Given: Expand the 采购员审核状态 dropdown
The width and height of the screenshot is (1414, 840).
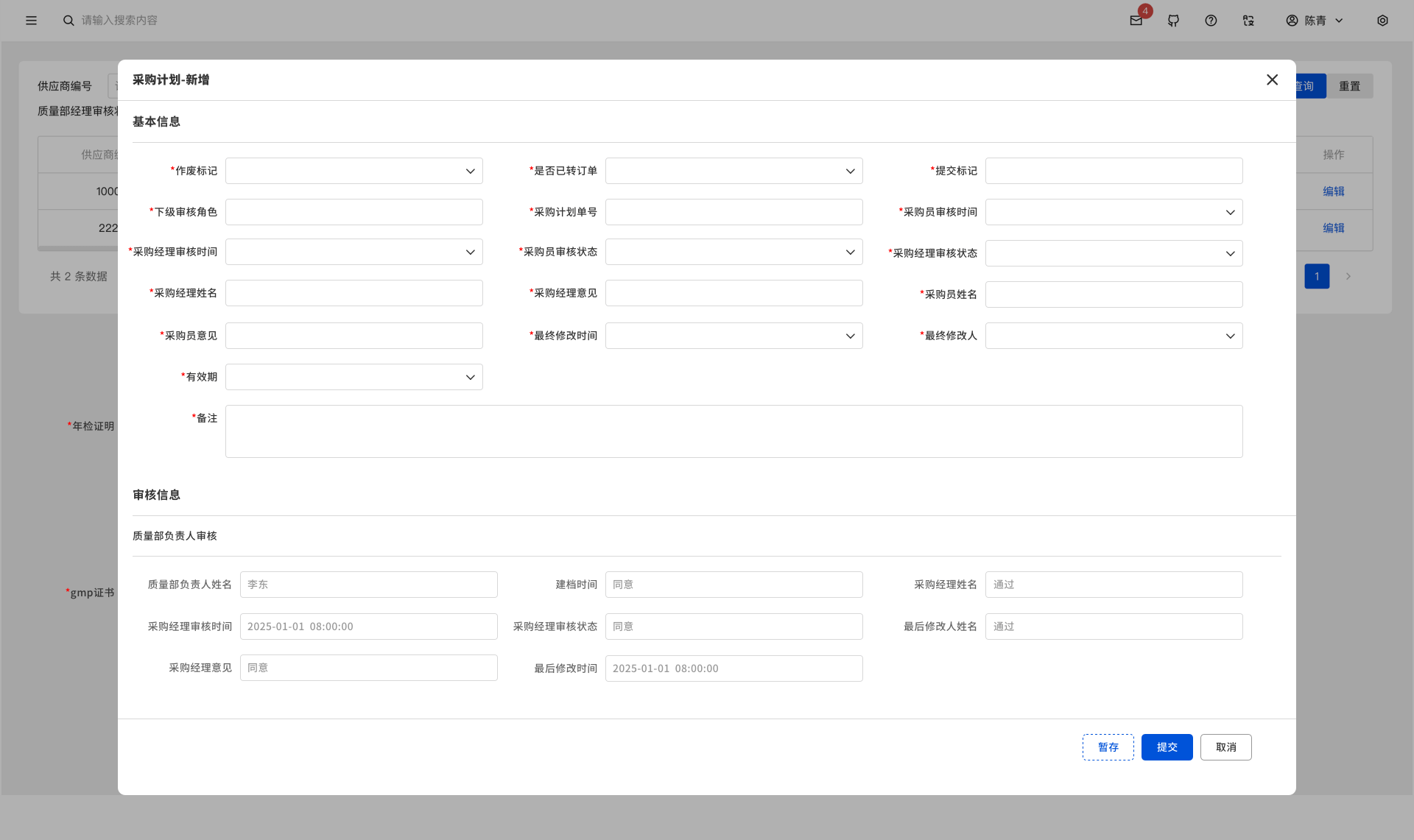Looking at the screenshot, I should point(734,252).
